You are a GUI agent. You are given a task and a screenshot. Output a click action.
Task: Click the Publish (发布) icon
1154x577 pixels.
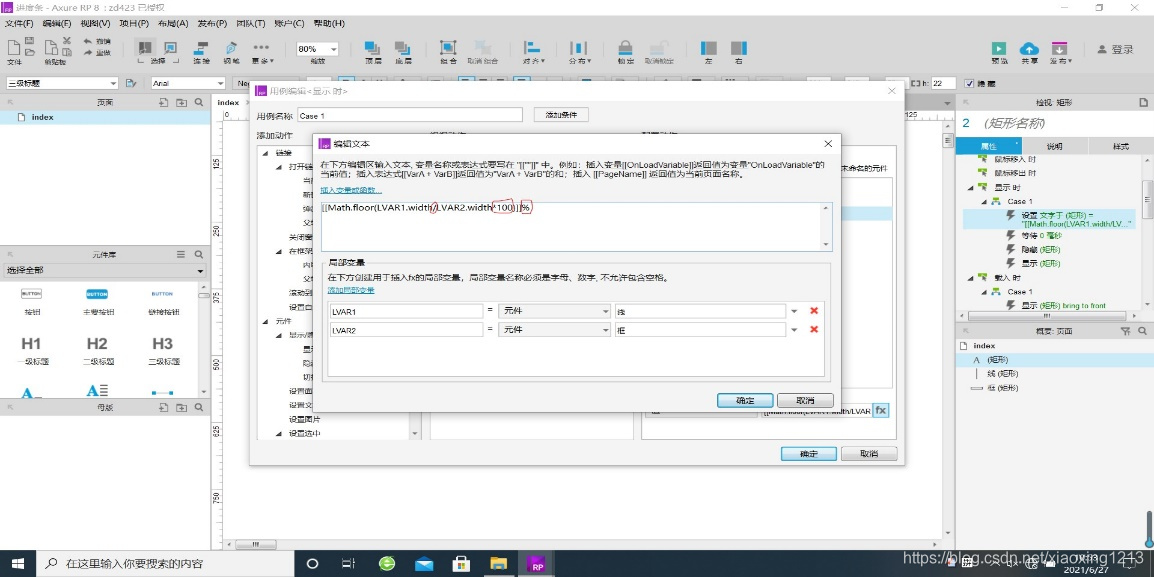click(1059, 48)
